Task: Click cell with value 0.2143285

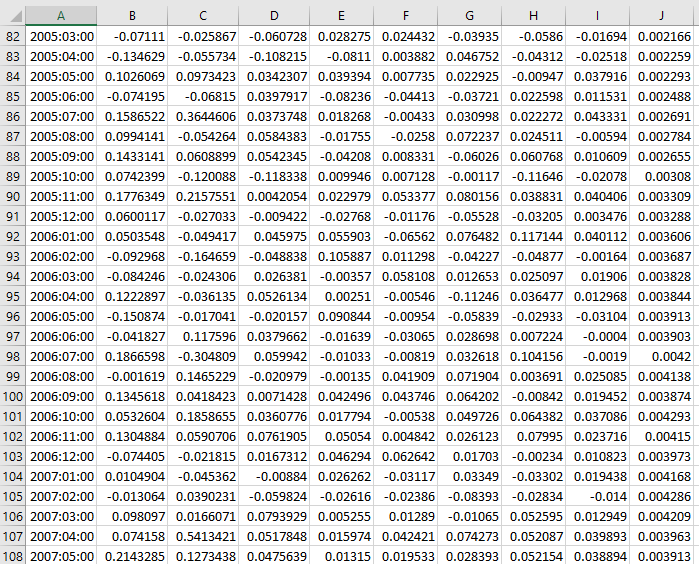Action: [132, 556]
